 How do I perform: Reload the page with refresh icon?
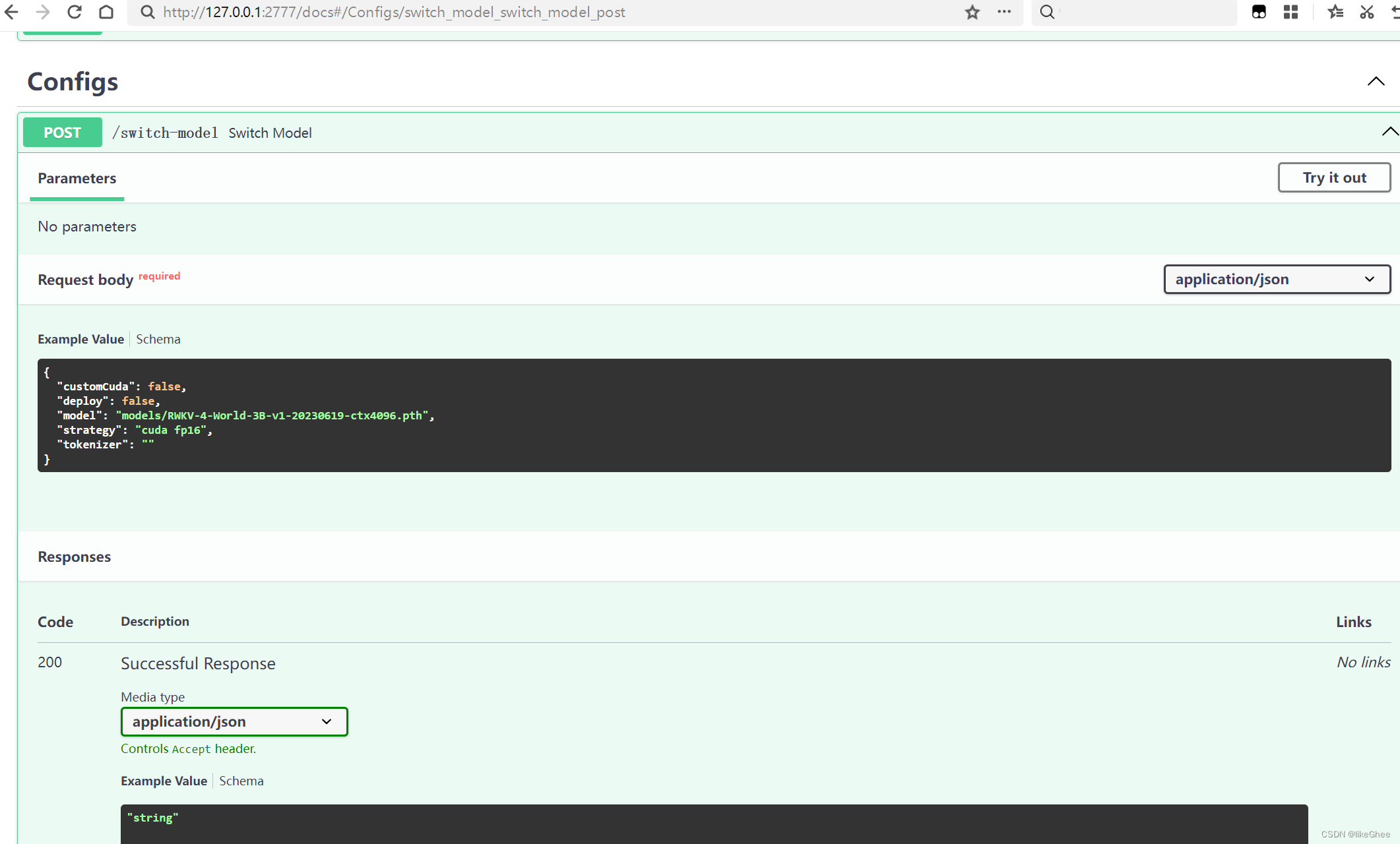[75, 12]
